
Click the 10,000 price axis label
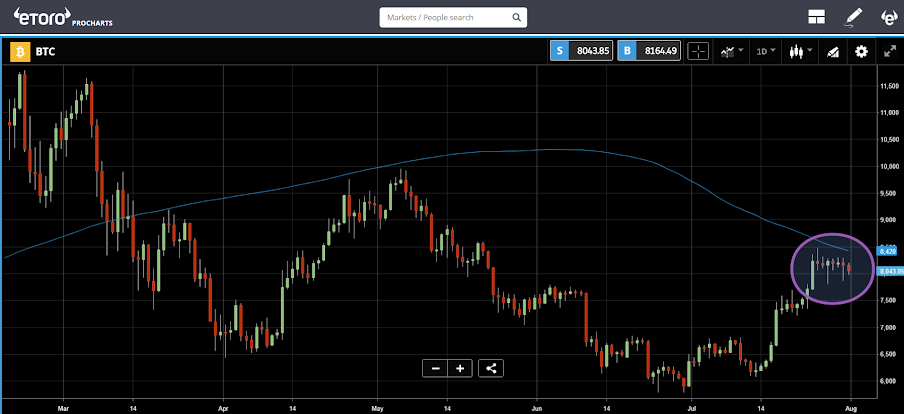tap(890, 167)
